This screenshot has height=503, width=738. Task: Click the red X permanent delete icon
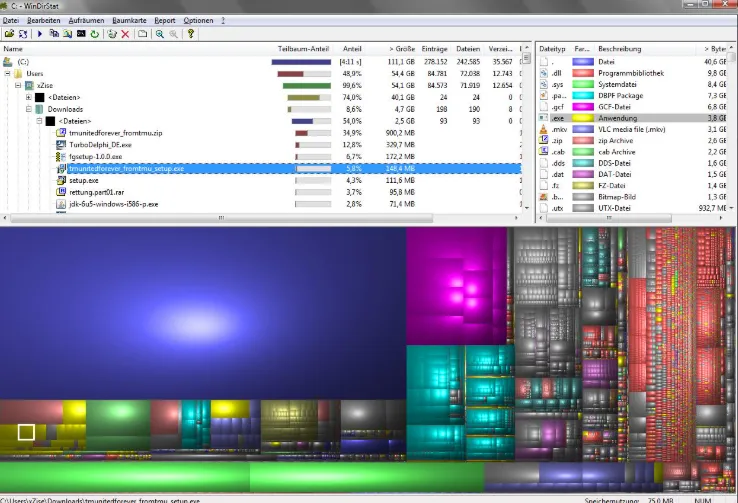point(125,34)
